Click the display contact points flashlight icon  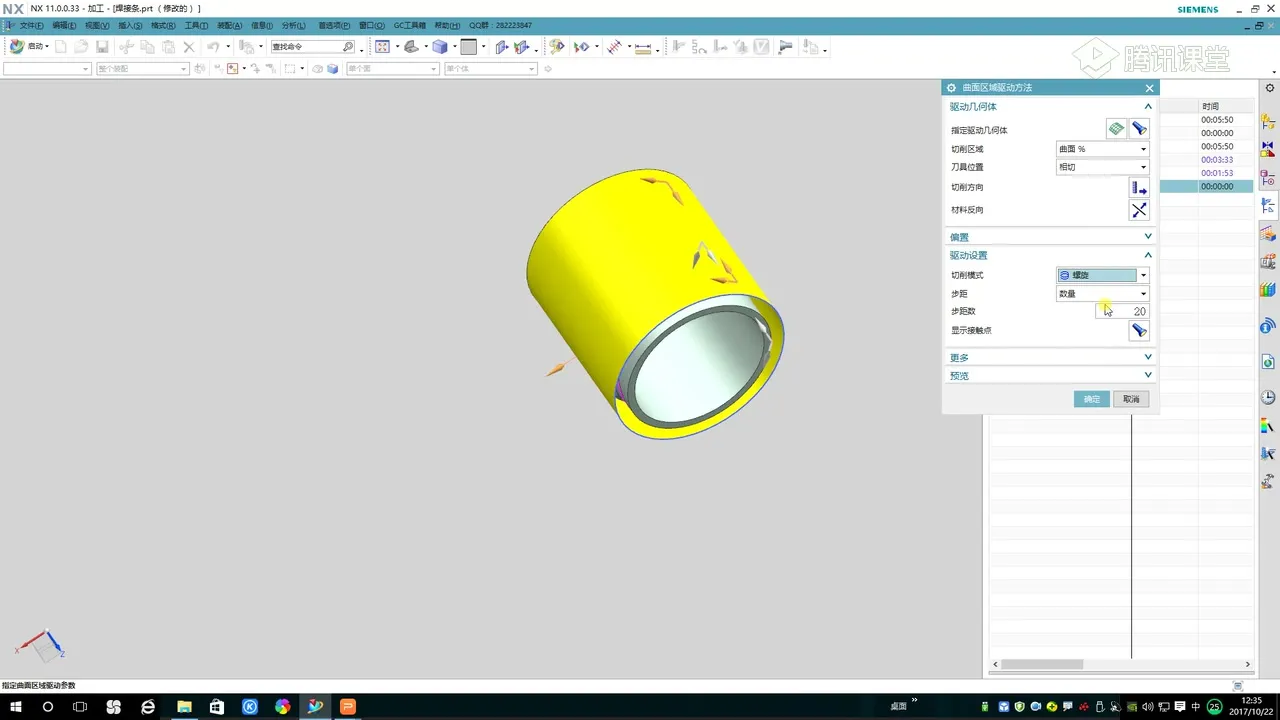pos(1139,331)
